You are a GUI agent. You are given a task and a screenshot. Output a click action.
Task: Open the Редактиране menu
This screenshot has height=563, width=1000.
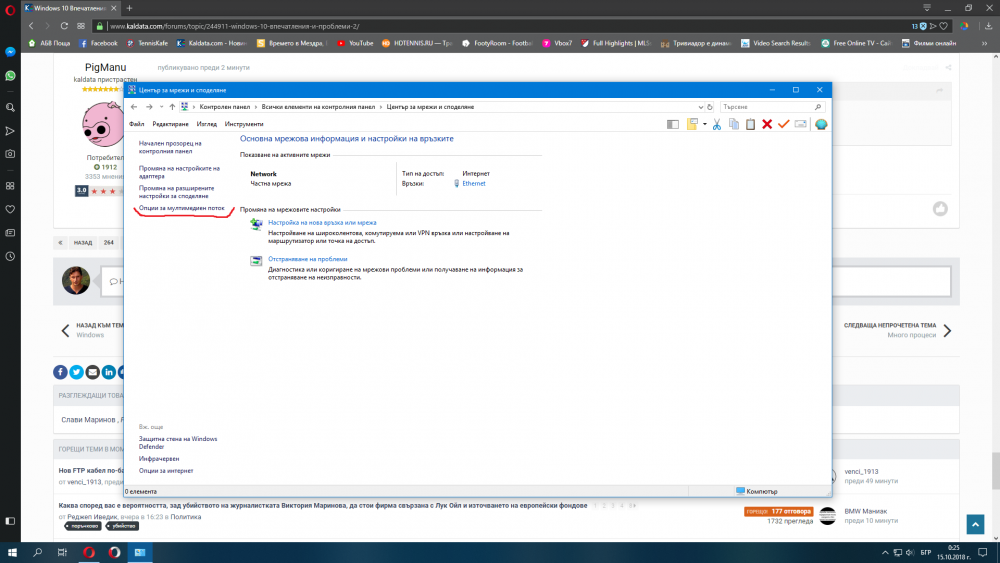coord(170,124)
